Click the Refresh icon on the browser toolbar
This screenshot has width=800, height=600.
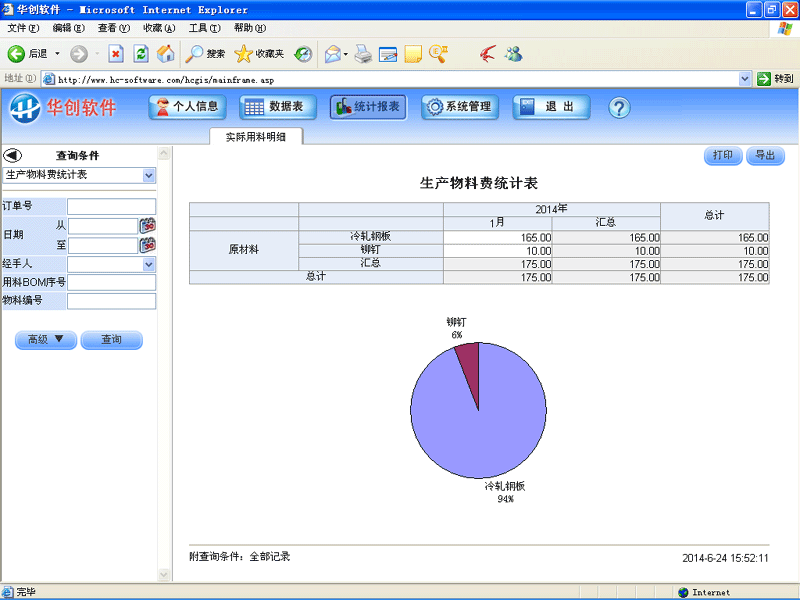click(140, 54)
